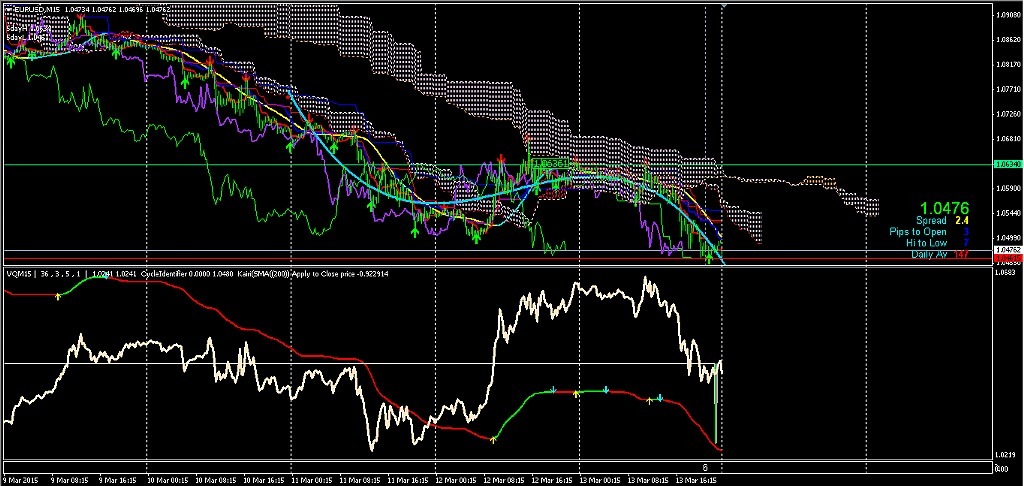Click the red price tag below 1.04762
1024x486 pixels.
pos(1006,259)
